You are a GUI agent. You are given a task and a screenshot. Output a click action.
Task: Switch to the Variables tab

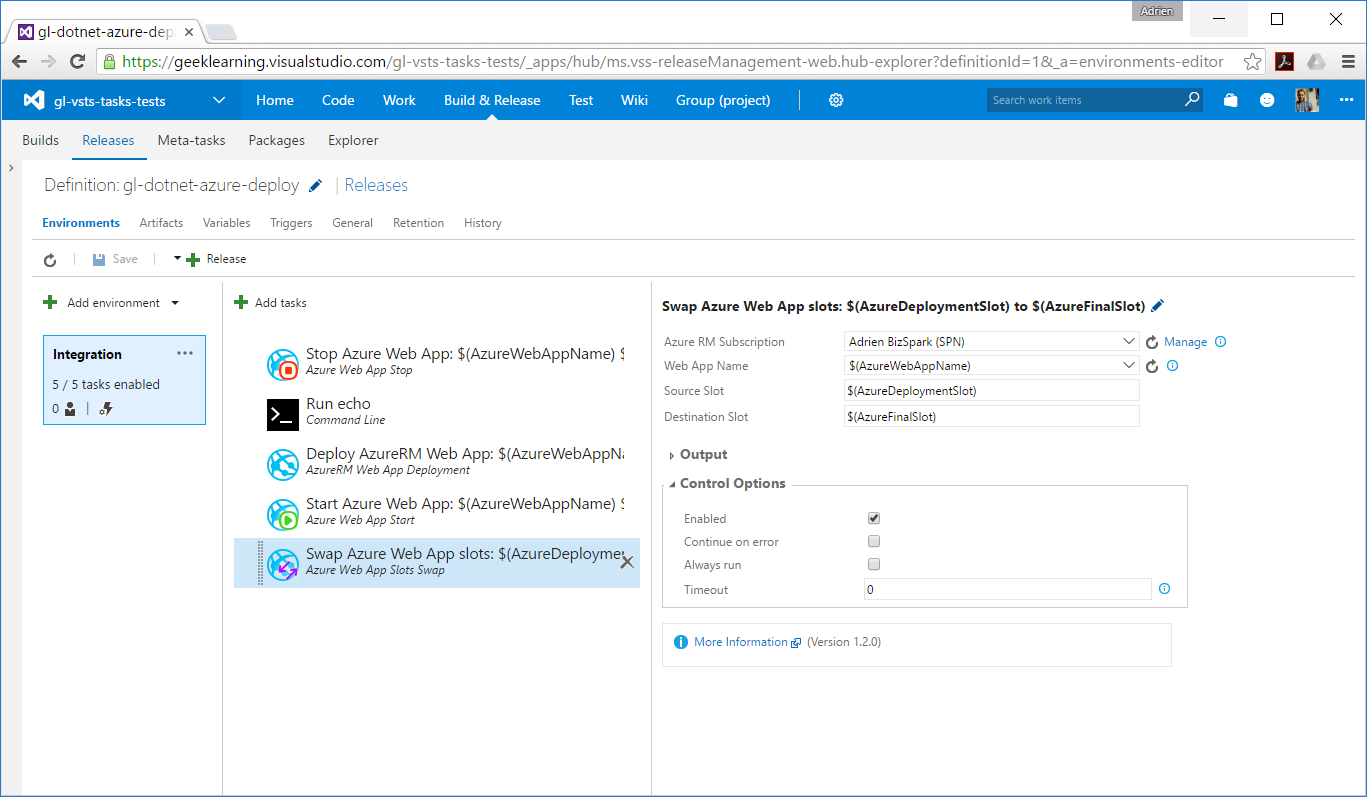(x=227, y=223)
